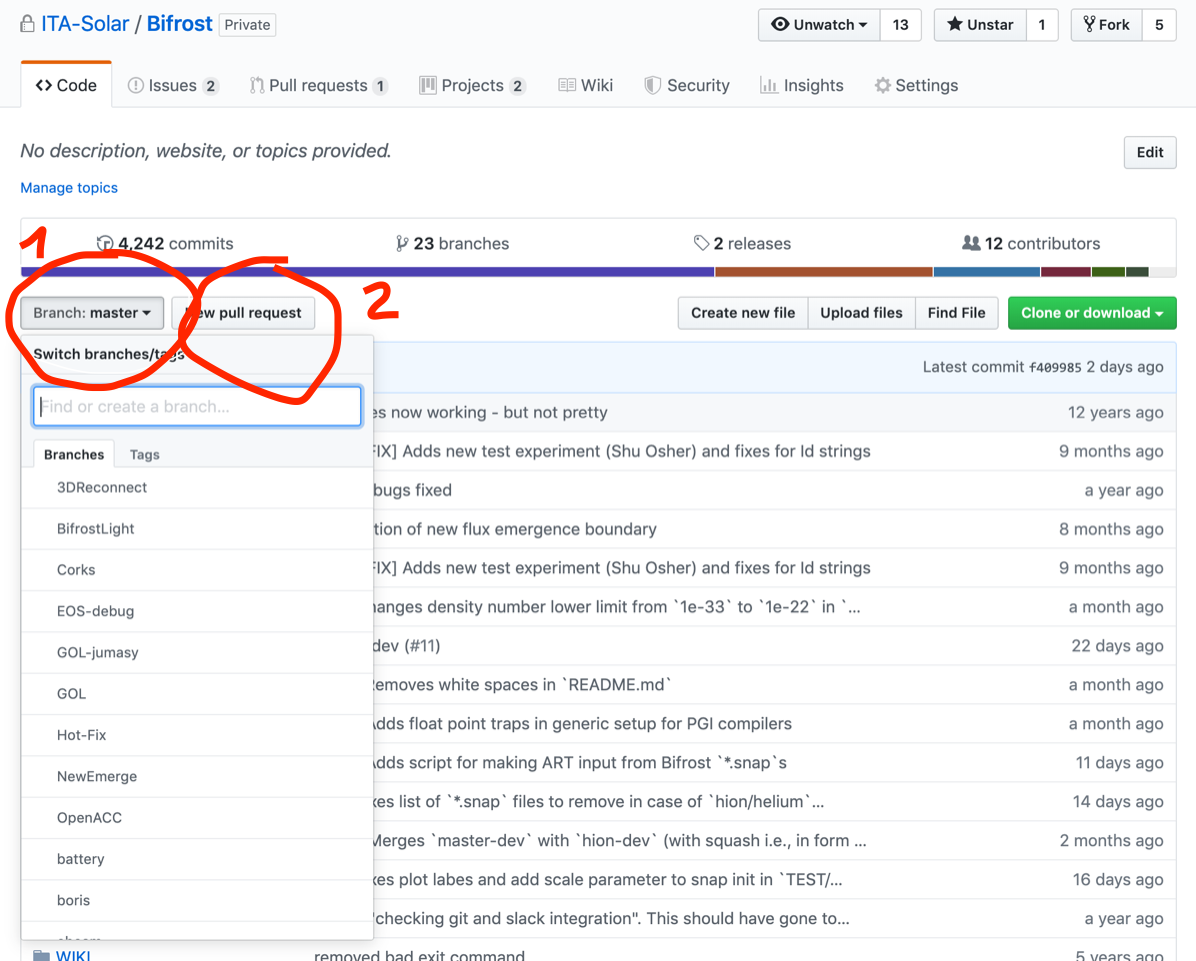1196x961 pixels.
Task: Click the language breakdown color bar
Action: click(598, 272)
